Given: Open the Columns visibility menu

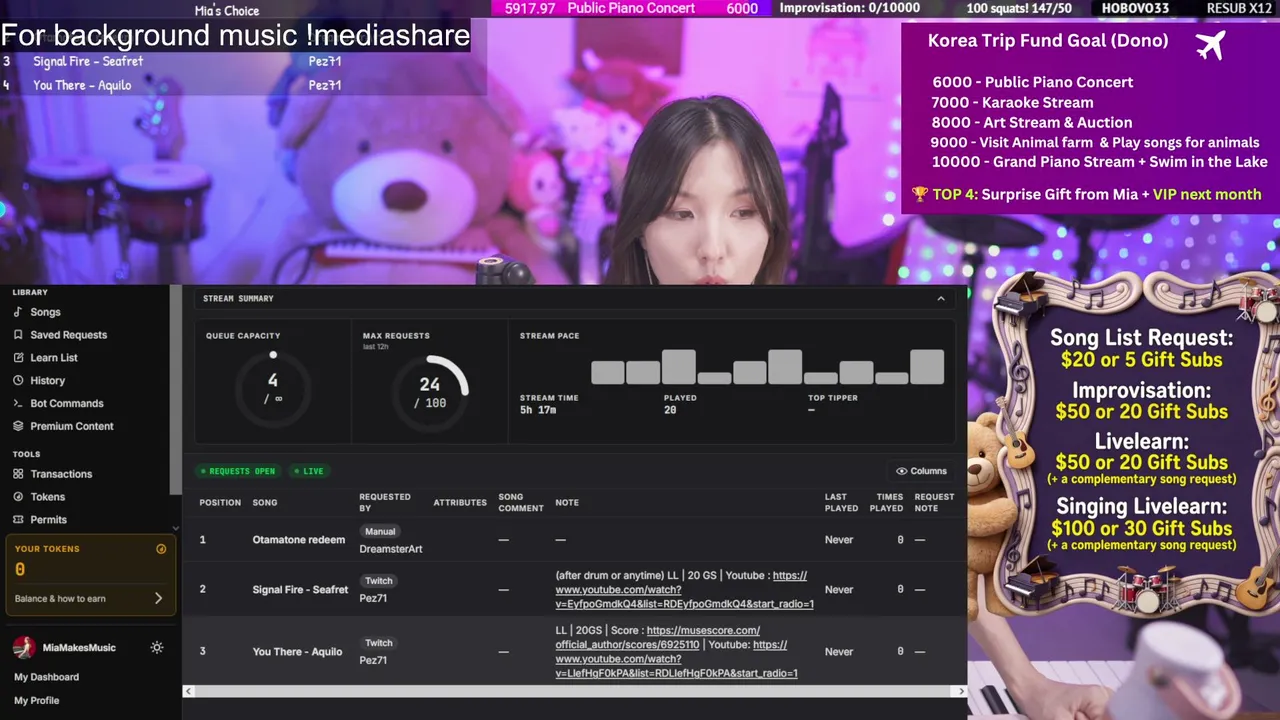Looking at the screenshot, I should point(921,471).
